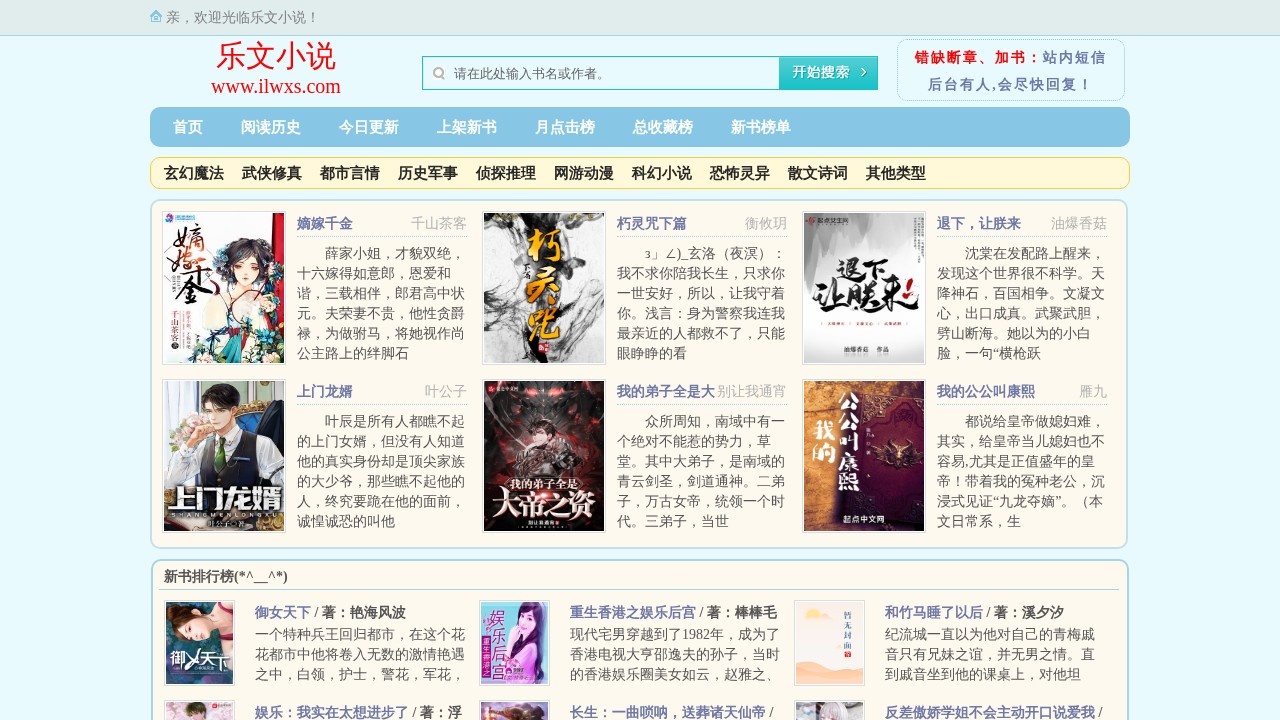This screenshot has width=1280, height=720.
Task: Open the 退下，让朕来 title link
Action: click(979, 223)
